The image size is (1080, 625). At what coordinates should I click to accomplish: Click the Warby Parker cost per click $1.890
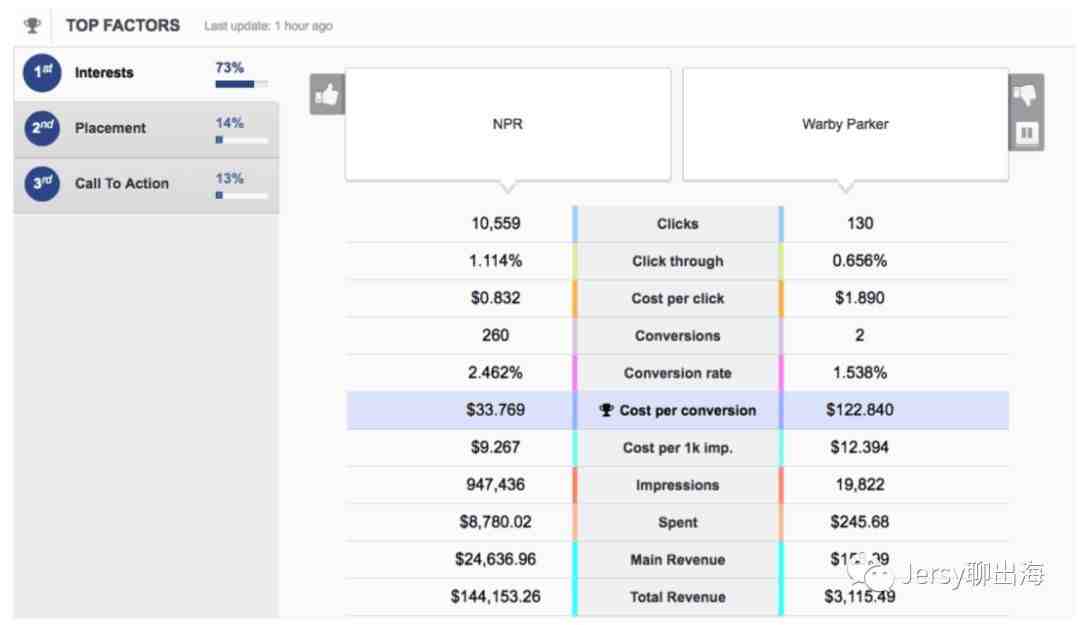860,298
